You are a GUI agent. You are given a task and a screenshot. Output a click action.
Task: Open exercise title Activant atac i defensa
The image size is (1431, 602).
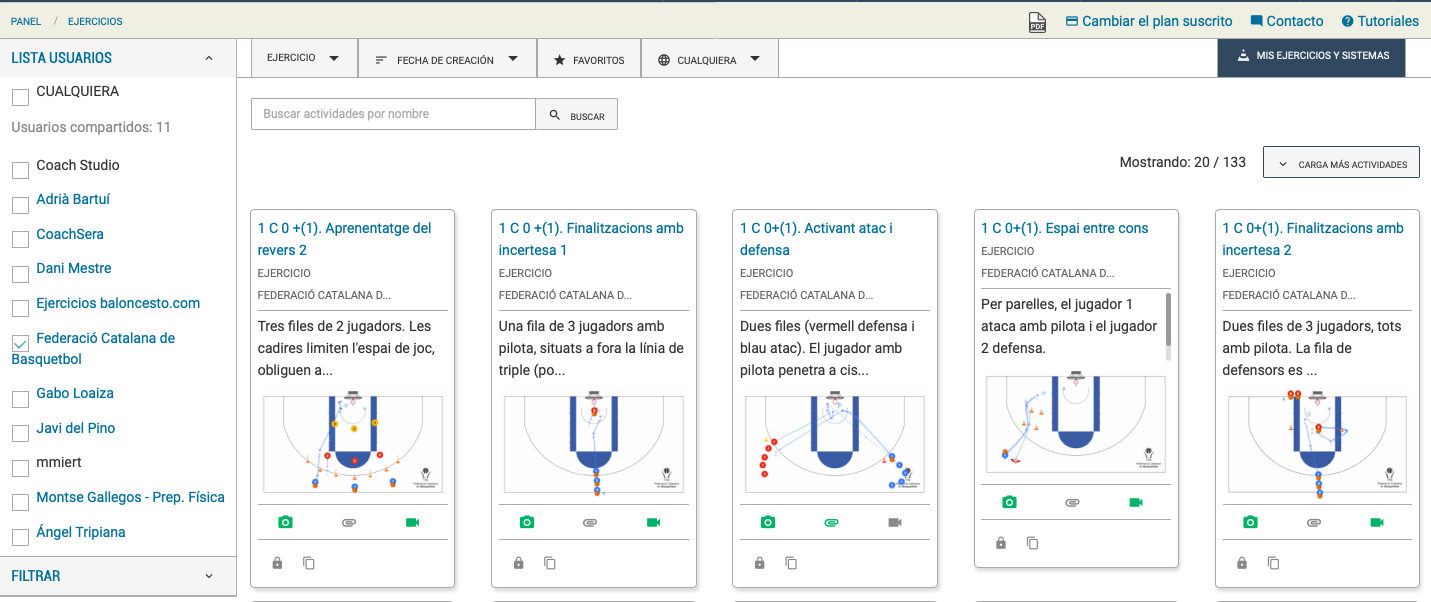[816, 239]
